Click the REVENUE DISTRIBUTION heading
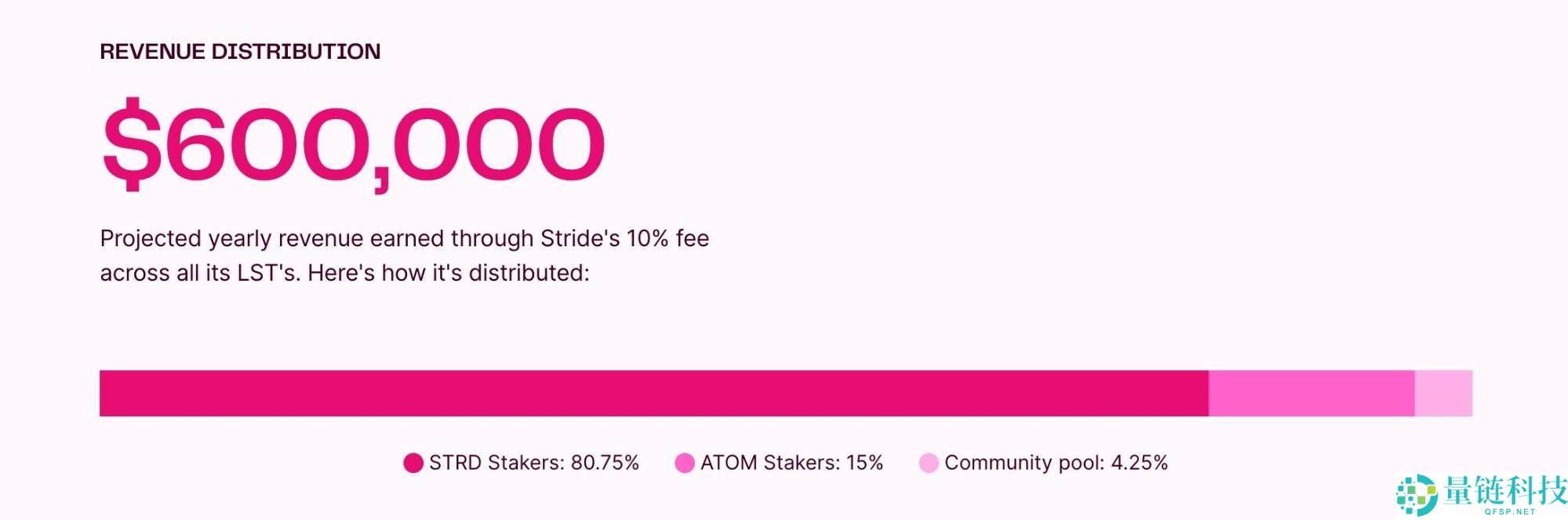 pyautogui.click(x=240, y=52)
